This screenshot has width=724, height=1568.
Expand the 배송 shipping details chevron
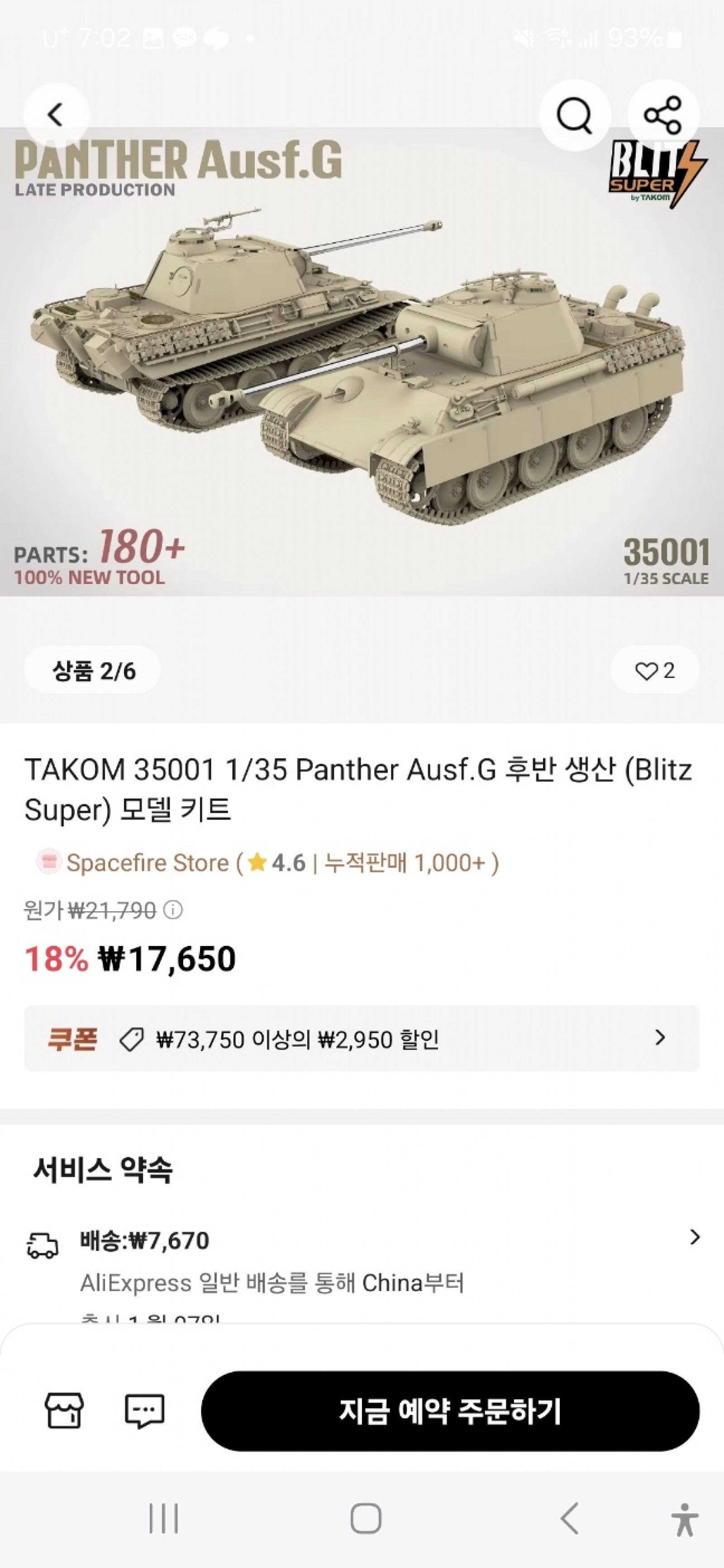(x=694, y=1237)
